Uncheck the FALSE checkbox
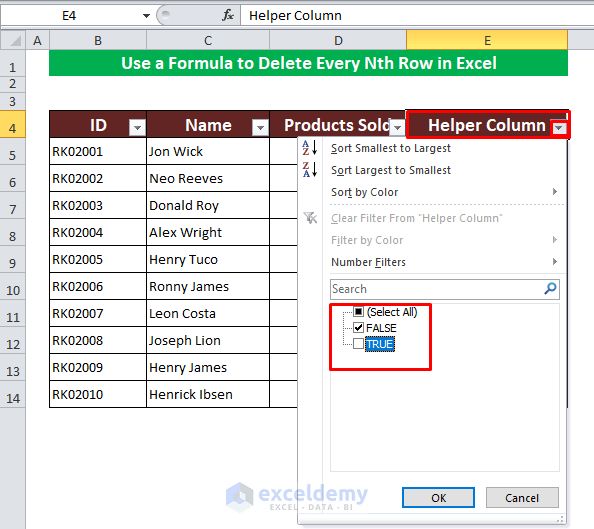This screenshot has height=529, width=594. 358,327
